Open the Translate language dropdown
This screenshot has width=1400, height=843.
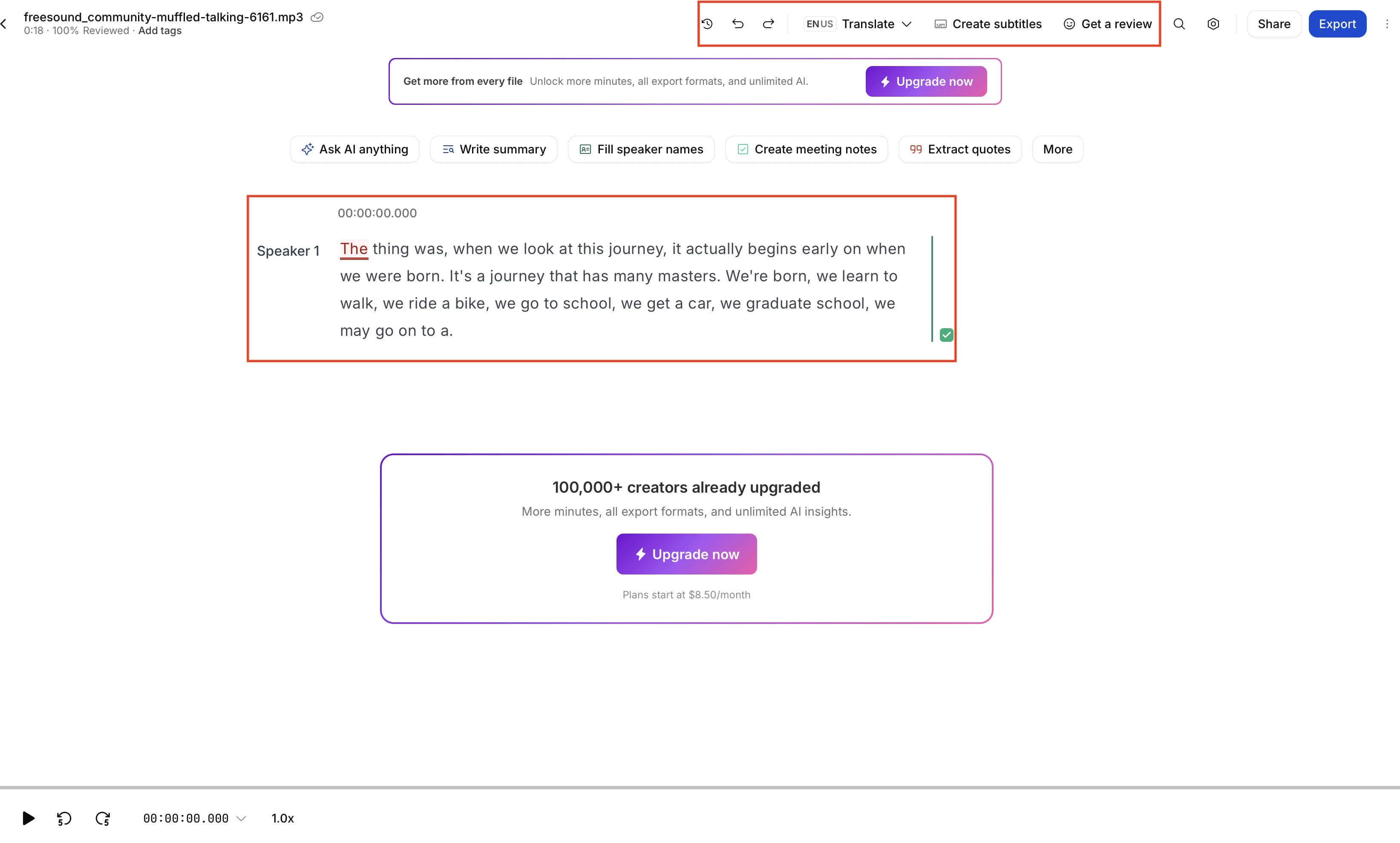click(876, 24)
